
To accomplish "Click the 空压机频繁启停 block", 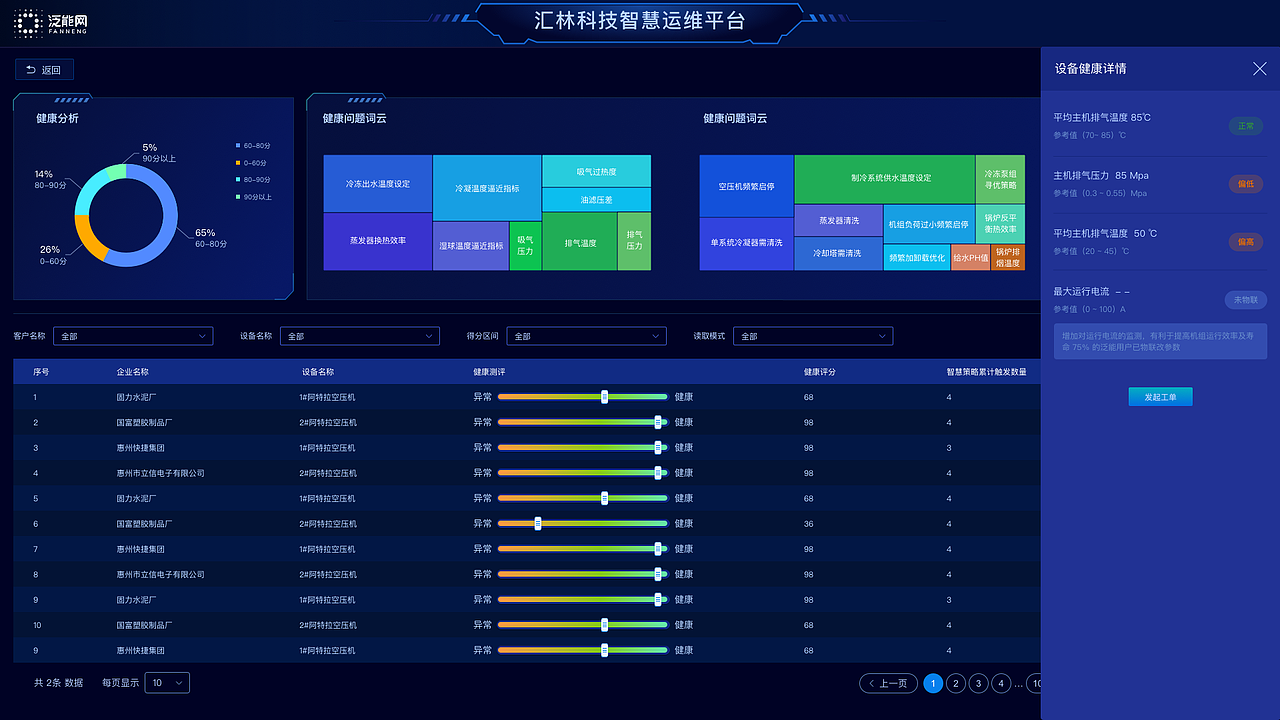I will (x=746, y=186).
